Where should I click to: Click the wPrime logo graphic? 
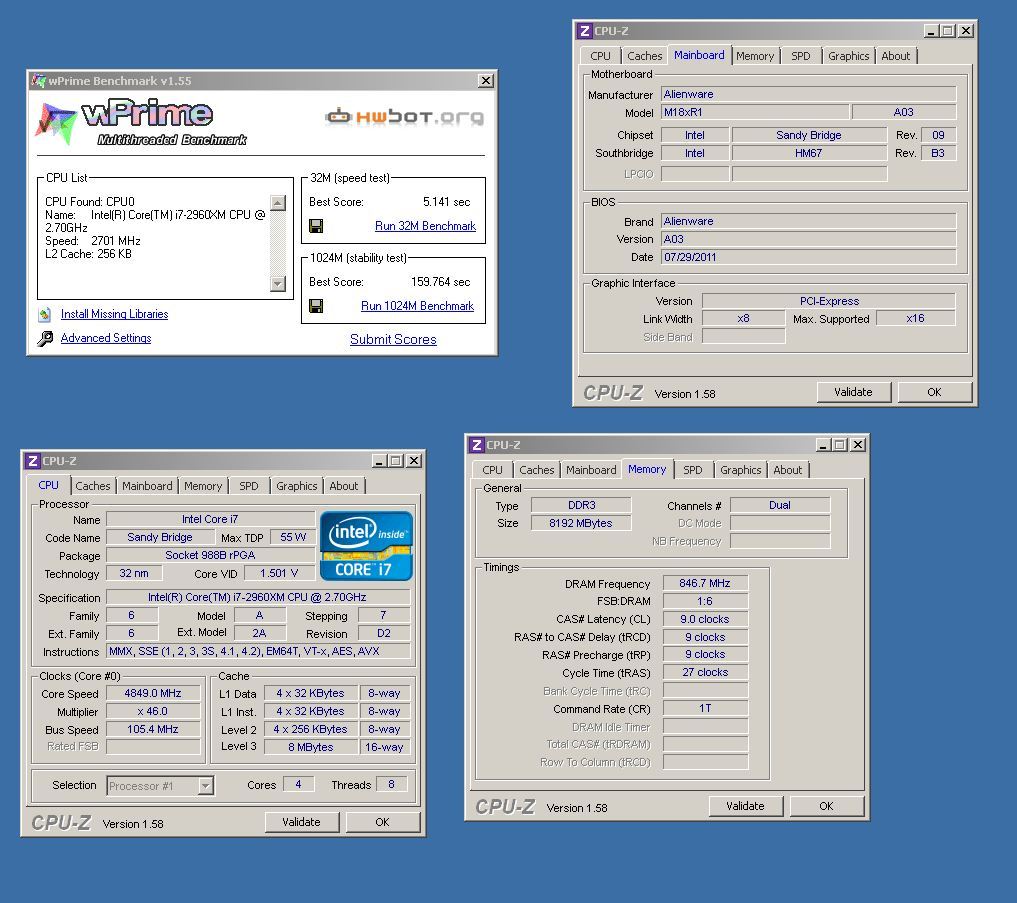click(142, 122)
